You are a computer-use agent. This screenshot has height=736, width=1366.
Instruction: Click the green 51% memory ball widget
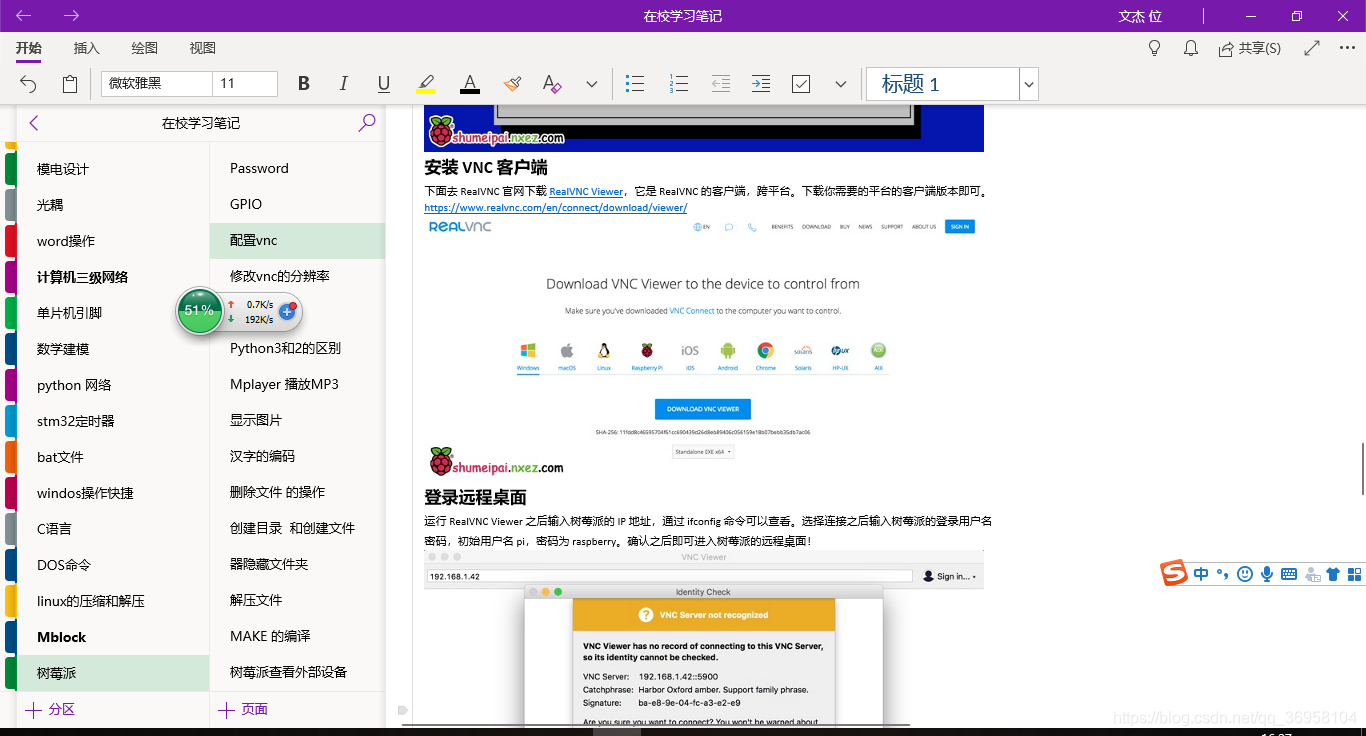[200, 311]
